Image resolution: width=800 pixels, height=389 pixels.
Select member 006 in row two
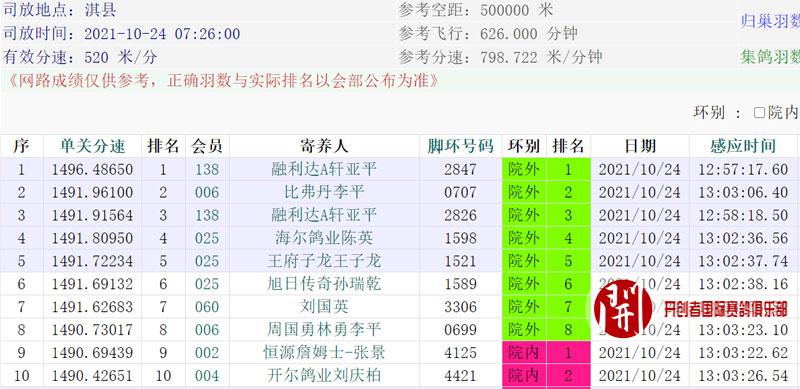coord(207,192)
